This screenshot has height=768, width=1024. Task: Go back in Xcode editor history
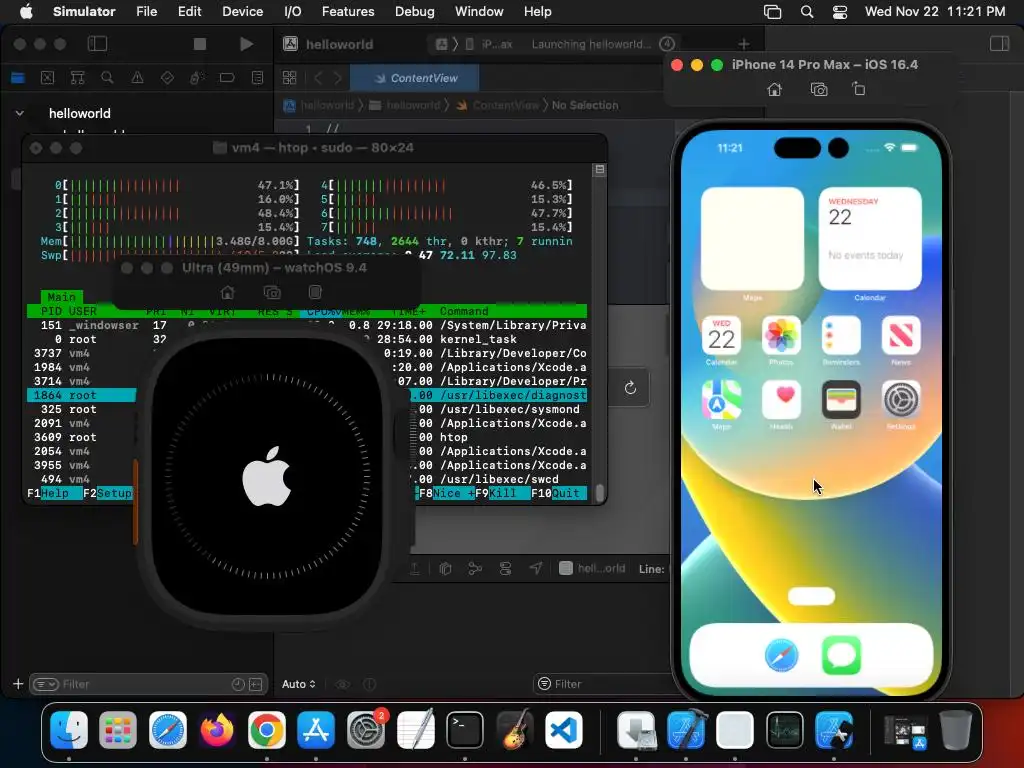(x=319, y=78)
